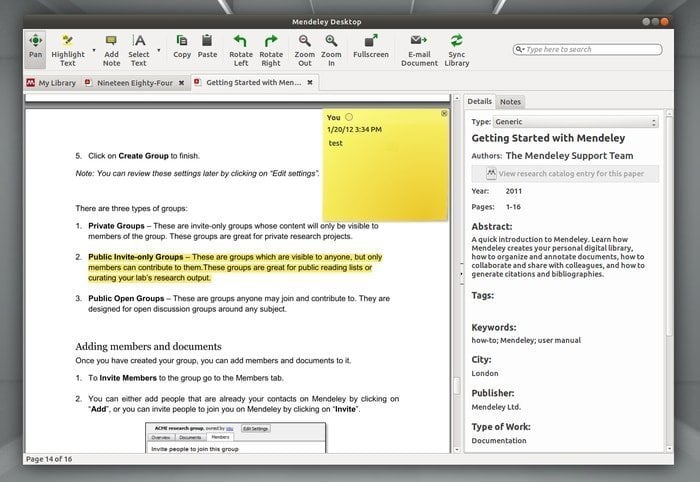This screenshot has width=700, height=482.
Task: Close the Nineteen Eighty-Four tab
Action: [181, 83]
